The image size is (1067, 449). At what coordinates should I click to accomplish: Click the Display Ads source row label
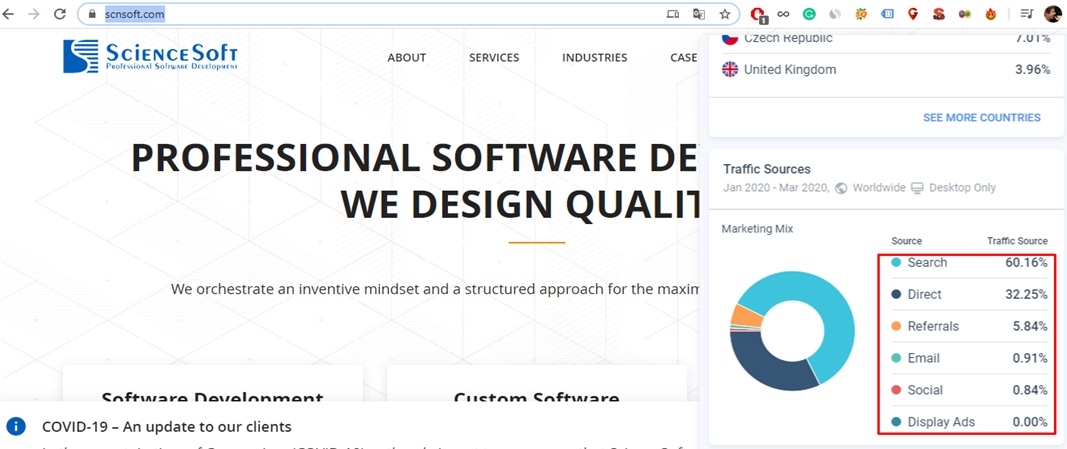coord(941,422)
